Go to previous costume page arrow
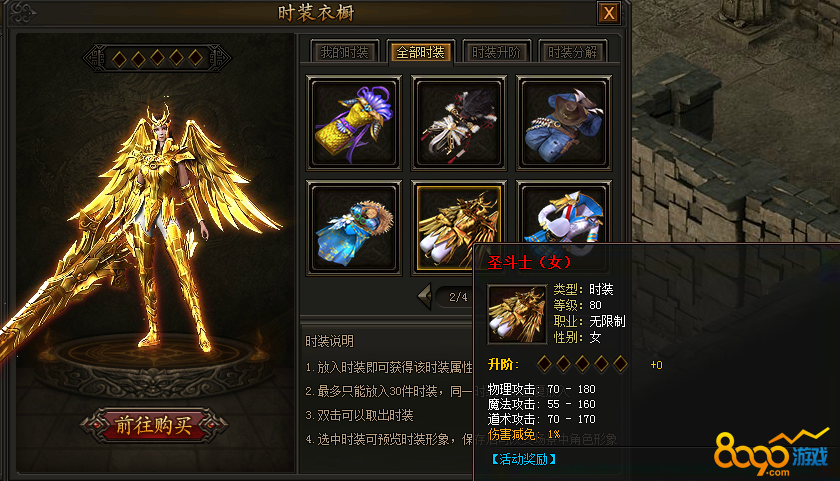The image size is (840, 481). [x=425, y=296]
